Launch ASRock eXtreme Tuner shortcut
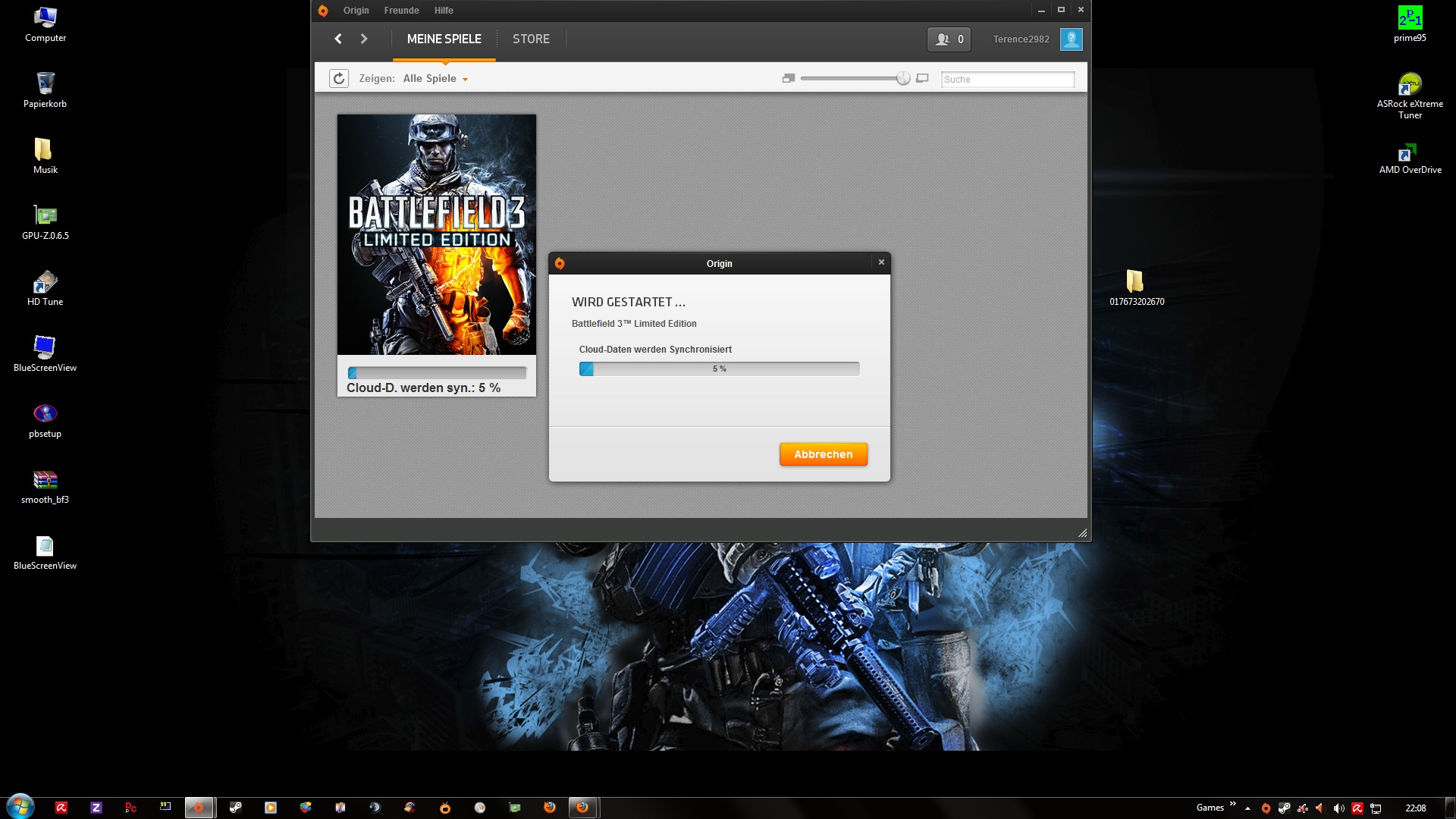 pos(1410,96)
